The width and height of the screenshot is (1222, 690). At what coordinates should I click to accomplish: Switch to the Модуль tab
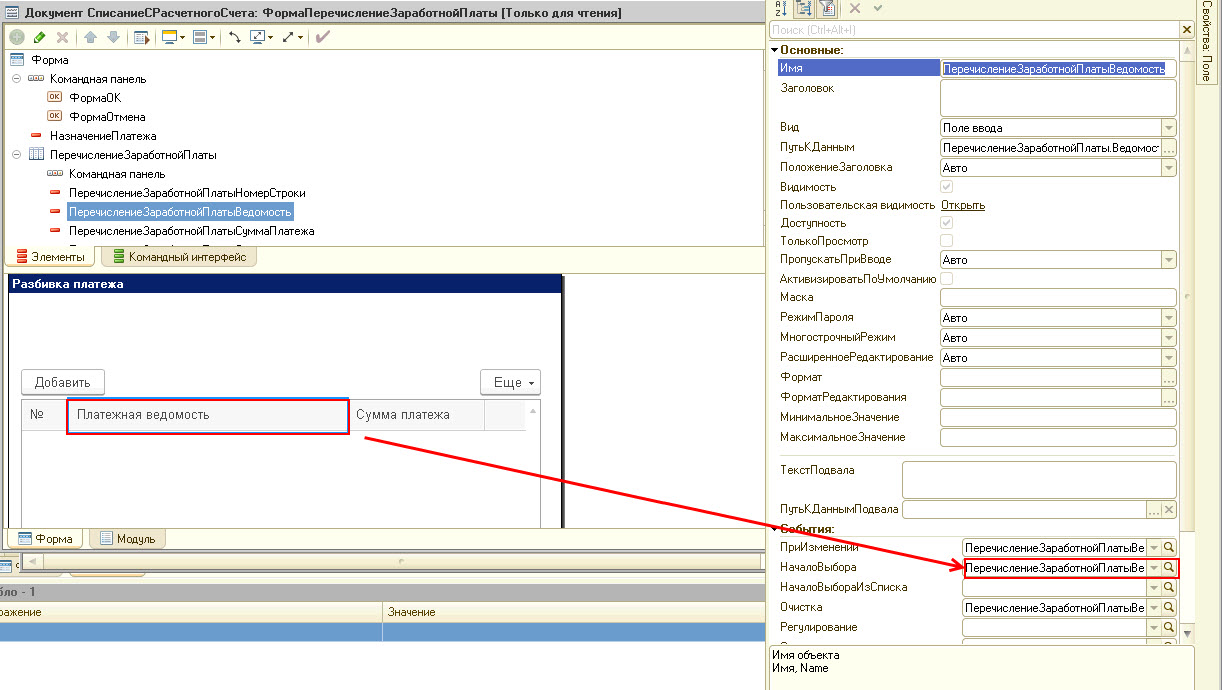click(126, 538)
